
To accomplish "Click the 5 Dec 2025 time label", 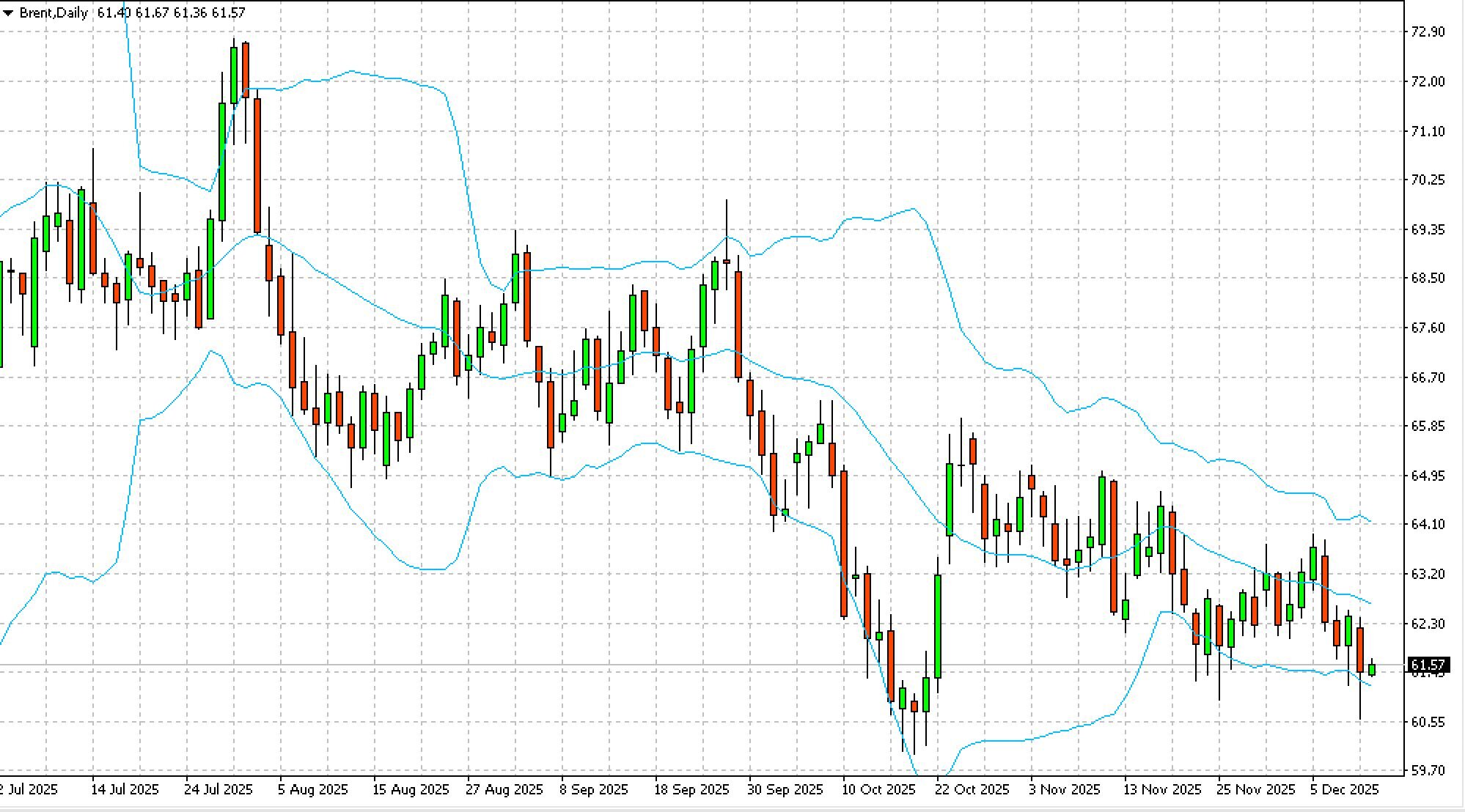I will click(1344, 789).
